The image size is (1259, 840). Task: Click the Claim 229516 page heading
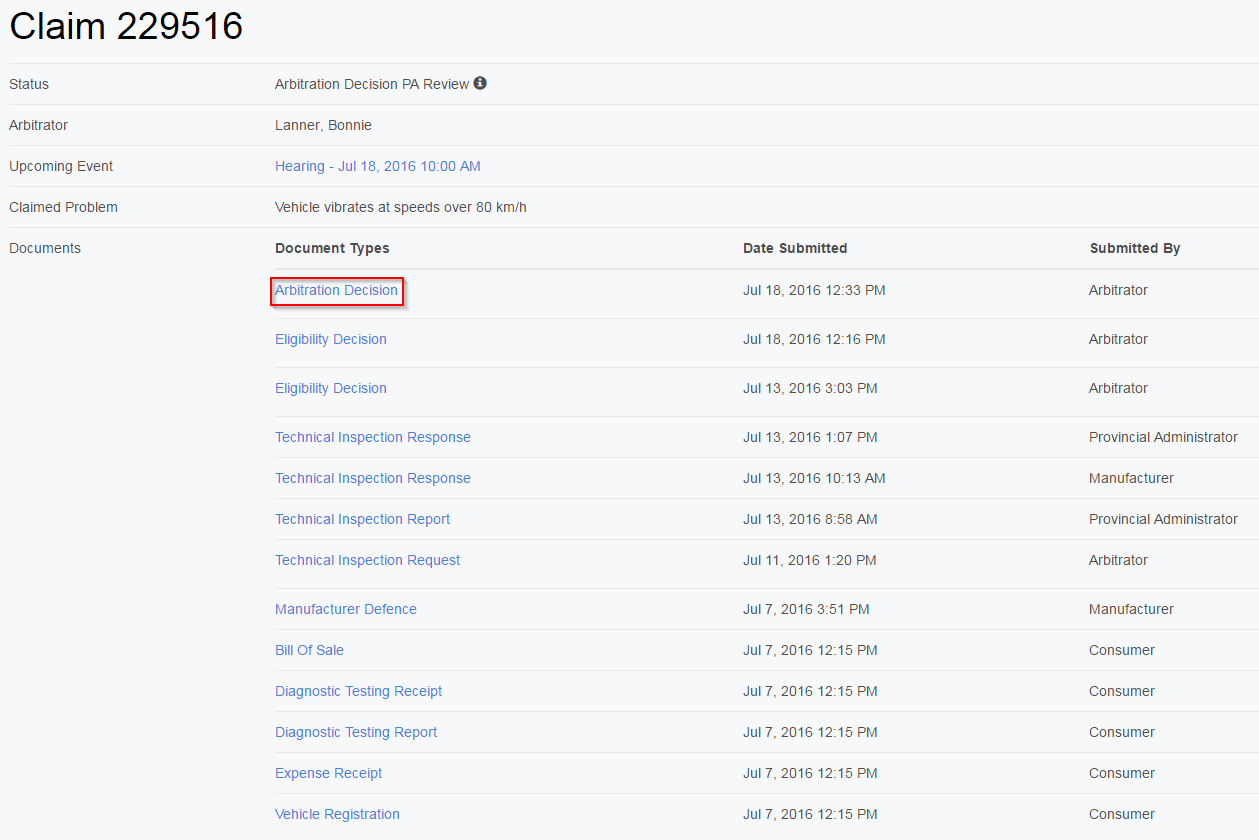point(126,26)
